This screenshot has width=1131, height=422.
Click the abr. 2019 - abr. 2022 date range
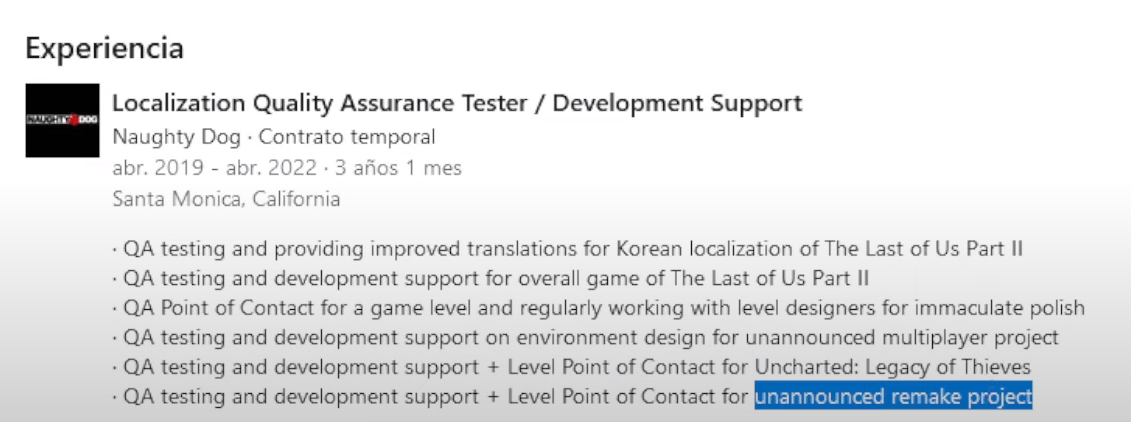click(214, 168)
